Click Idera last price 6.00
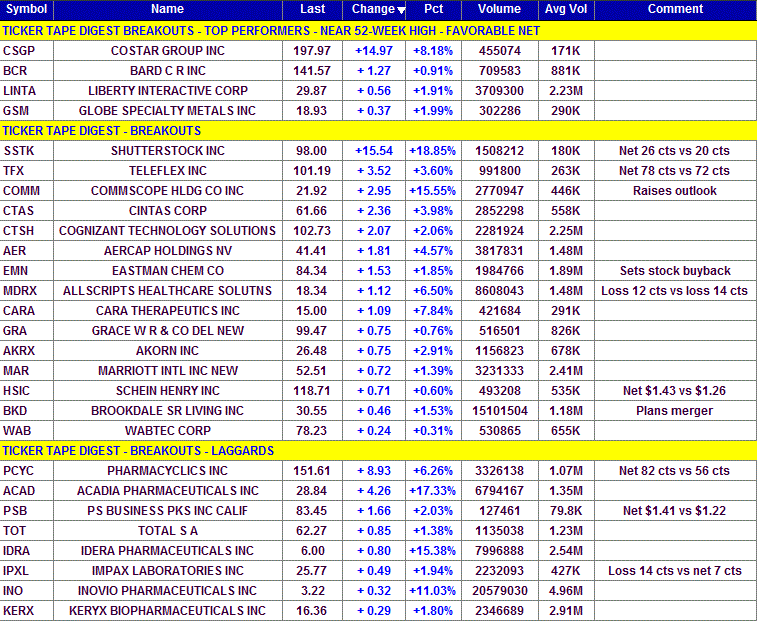This screenshot has width=757, height=621. [311, 551]
